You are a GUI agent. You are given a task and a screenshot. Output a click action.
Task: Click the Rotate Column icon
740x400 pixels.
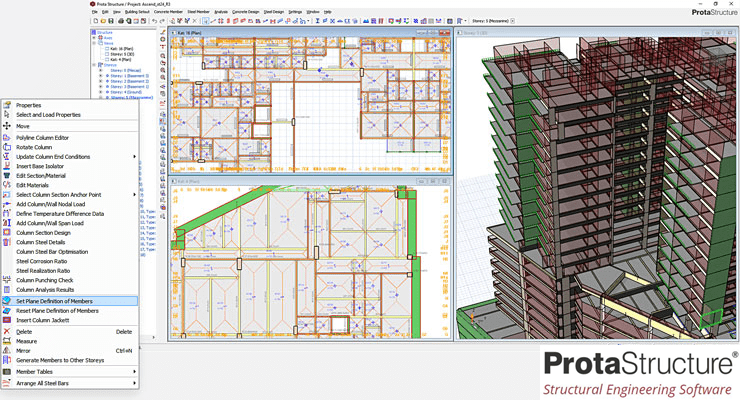pos(7,147)
